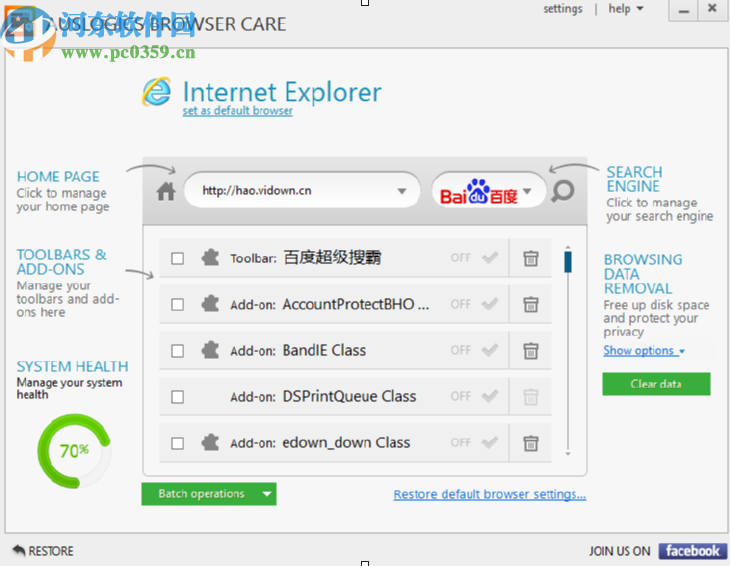Click the 70% system health gauge
The image size is (730, 566).
tap(74, 451)
